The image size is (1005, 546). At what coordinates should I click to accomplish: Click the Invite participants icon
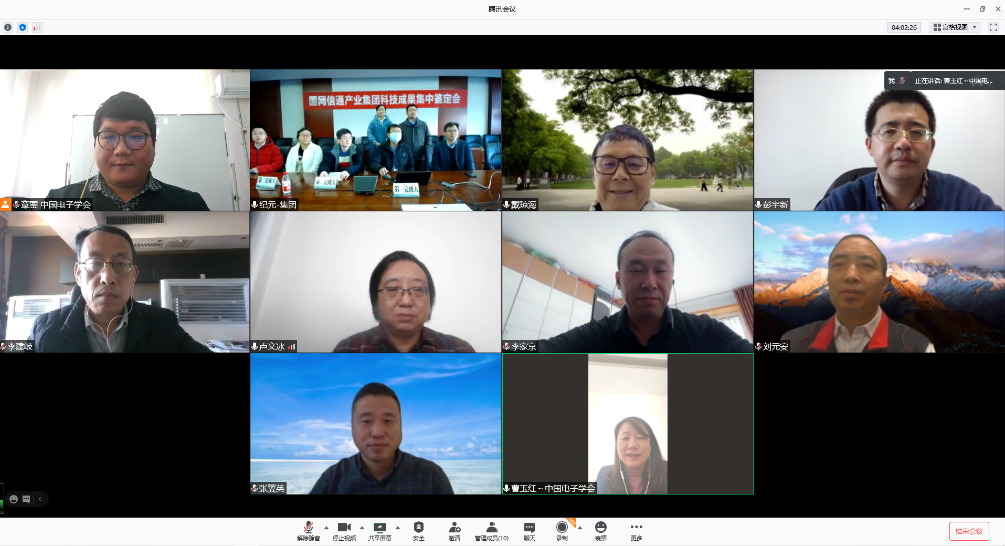coord(454,528)
